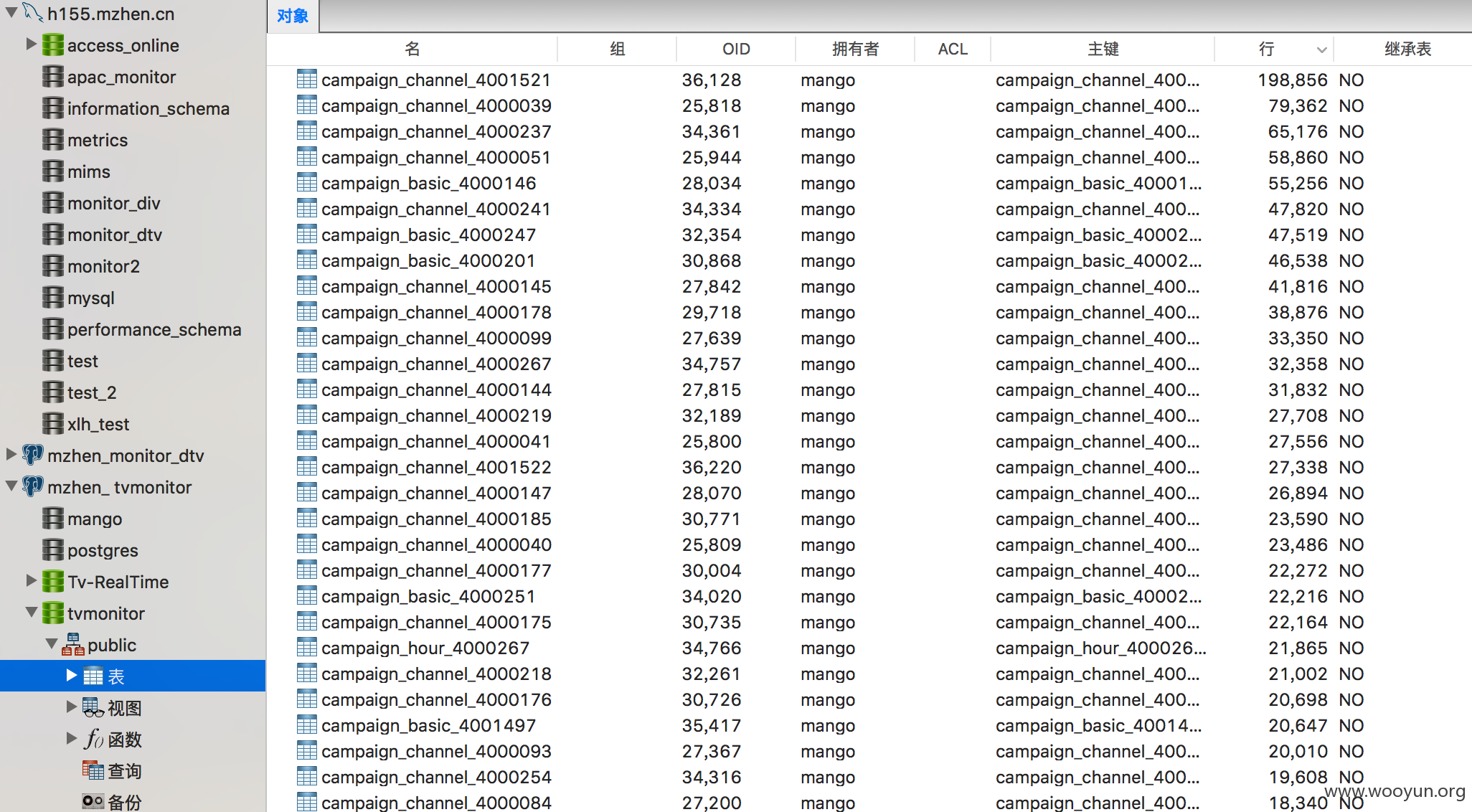Screen dimensions: 1472x812
Task: Collapse the h155.mzhen.cn connection
Action: click(11, 12)
